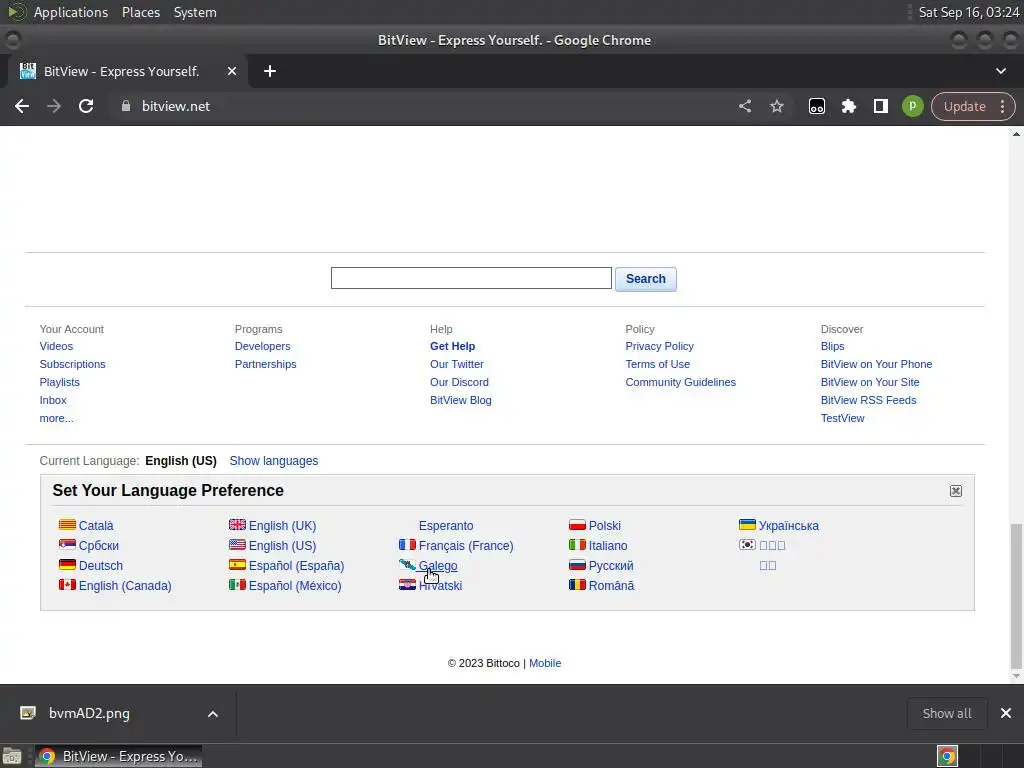Open the Privacy Policy link

point(660,346)
